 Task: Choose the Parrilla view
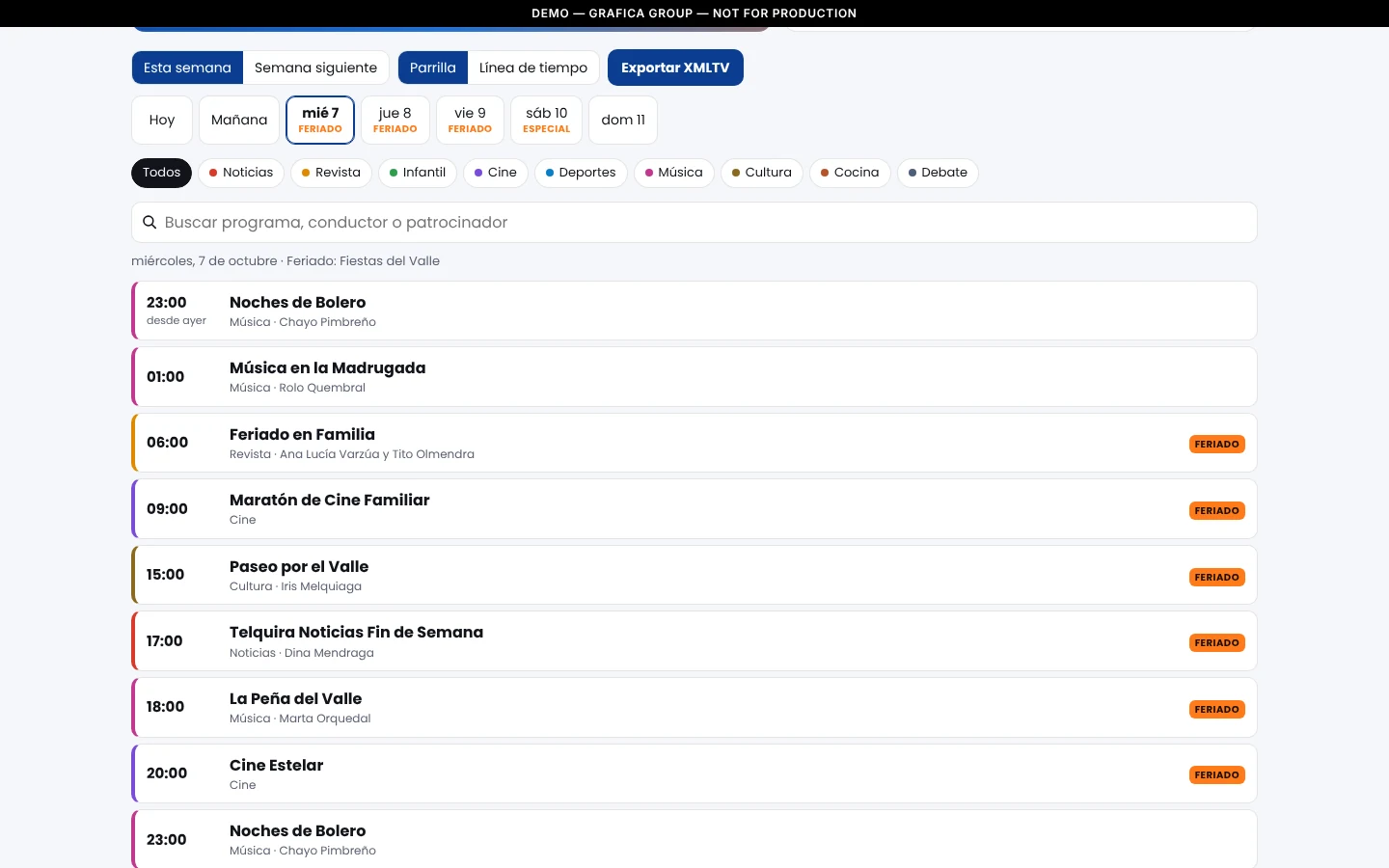[433, 68]
